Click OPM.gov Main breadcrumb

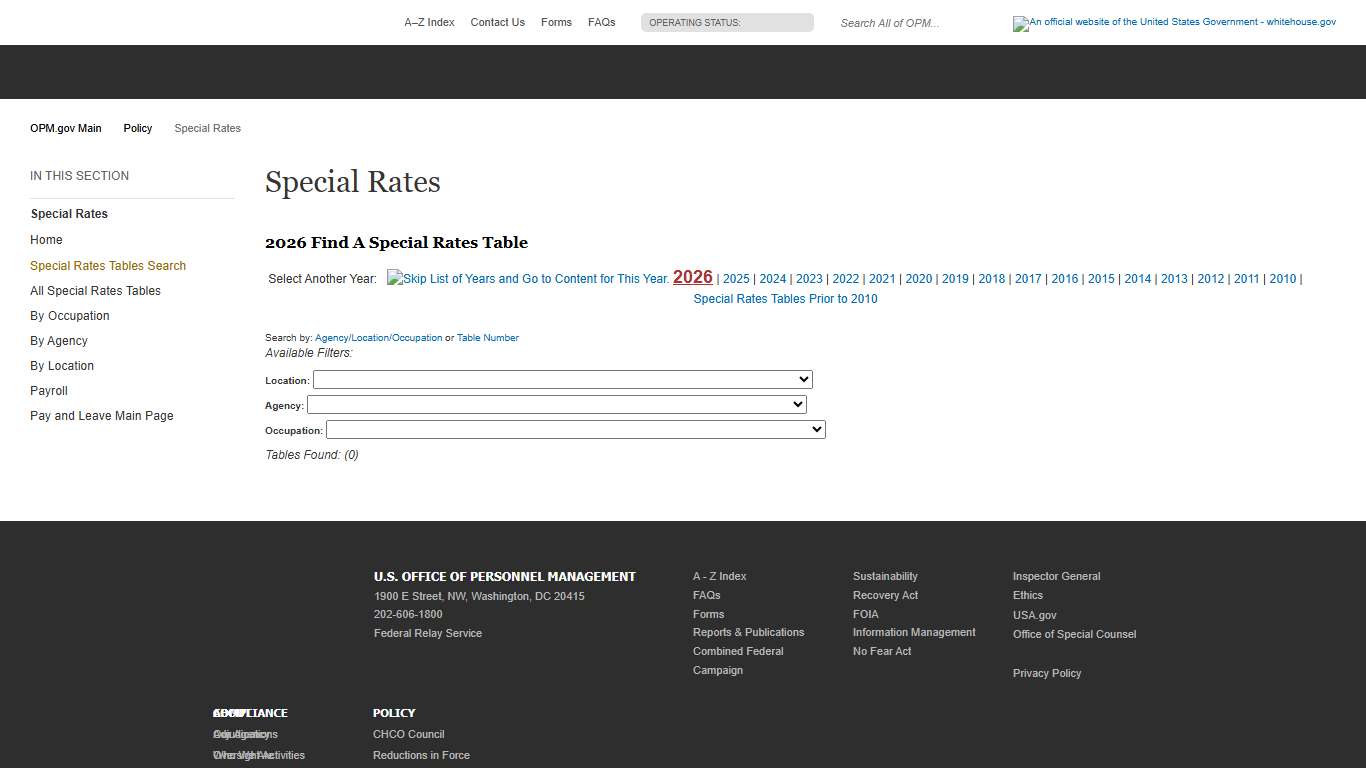pos(65,128)
